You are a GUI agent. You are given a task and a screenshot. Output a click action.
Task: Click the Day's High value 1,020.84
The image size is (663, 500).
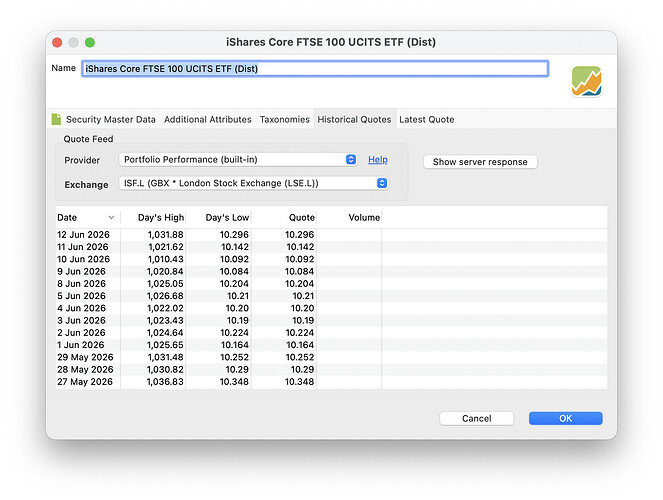tap(165, 271)
